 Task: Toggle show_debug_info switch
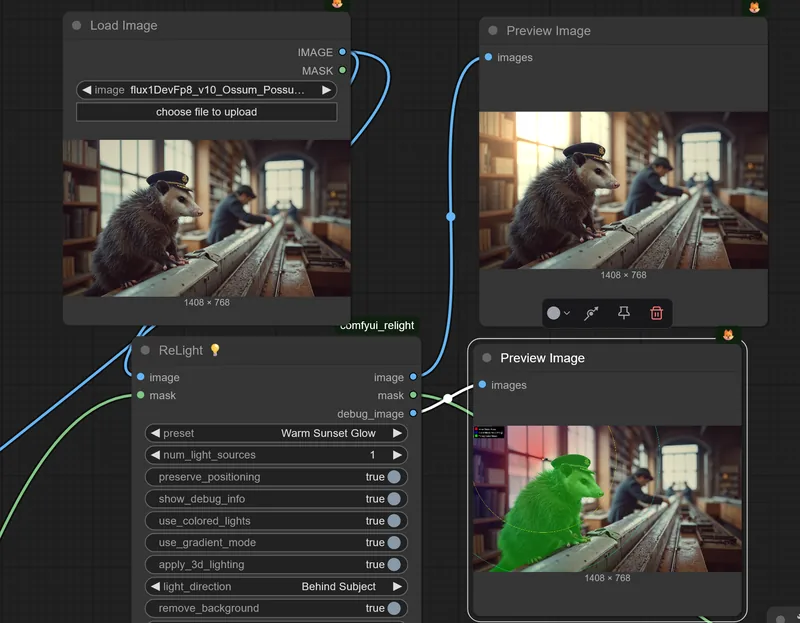(394, 499)
